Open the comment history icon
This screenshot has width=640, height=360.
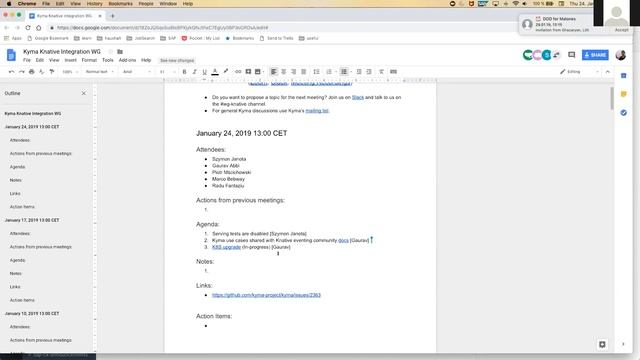[x=571, y=55]
